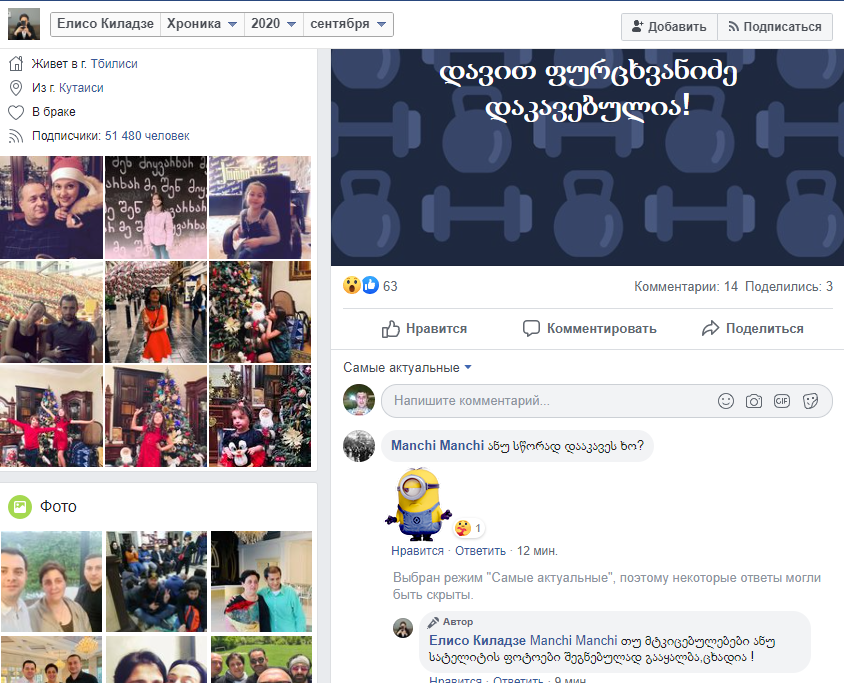The width and height of the screenshot is (844, 683).
Task: Click the heart icon beside В браке
Action: [x=16, y=112]
